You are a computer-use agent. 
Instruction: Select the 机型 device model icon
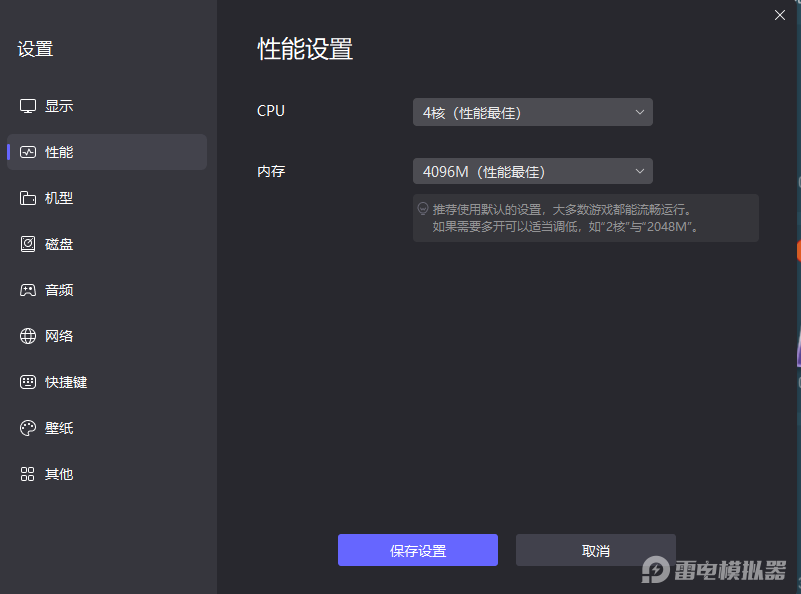tap(27, 197)
